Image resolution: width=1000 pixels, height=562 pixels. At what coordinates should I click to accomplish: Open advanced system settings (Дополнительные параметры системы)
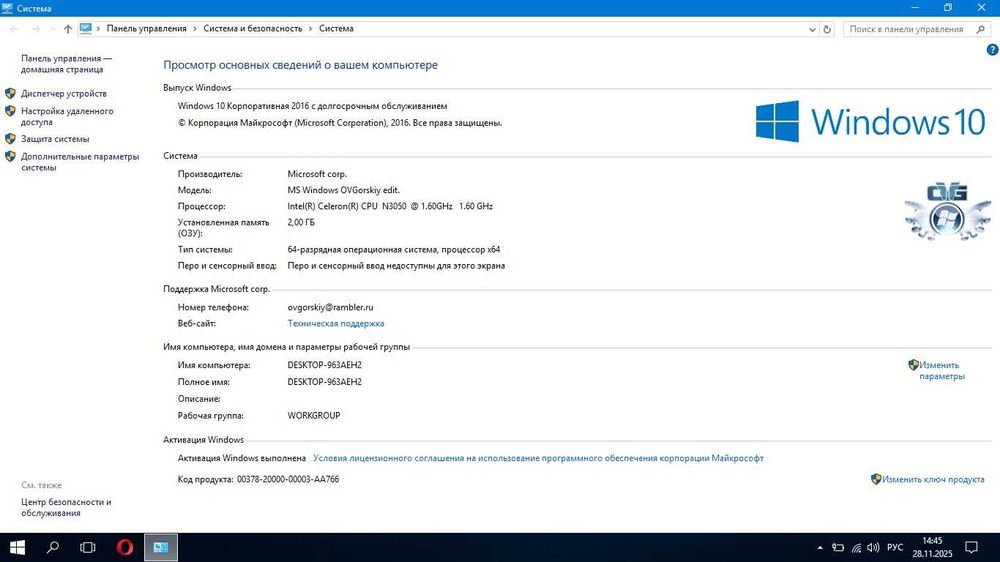coord(80,161)
